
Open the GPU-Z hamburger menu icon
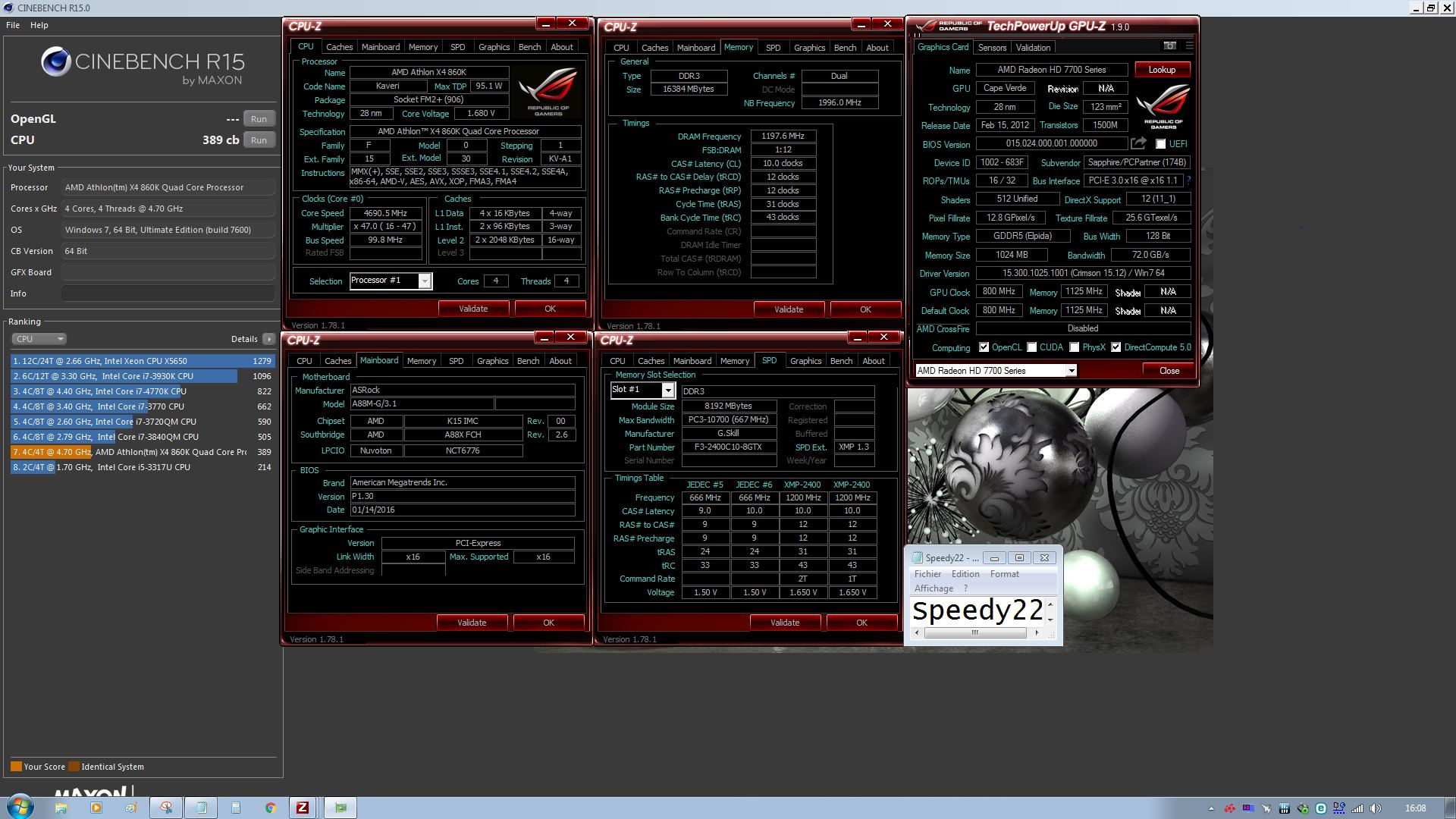[1189, 46]
